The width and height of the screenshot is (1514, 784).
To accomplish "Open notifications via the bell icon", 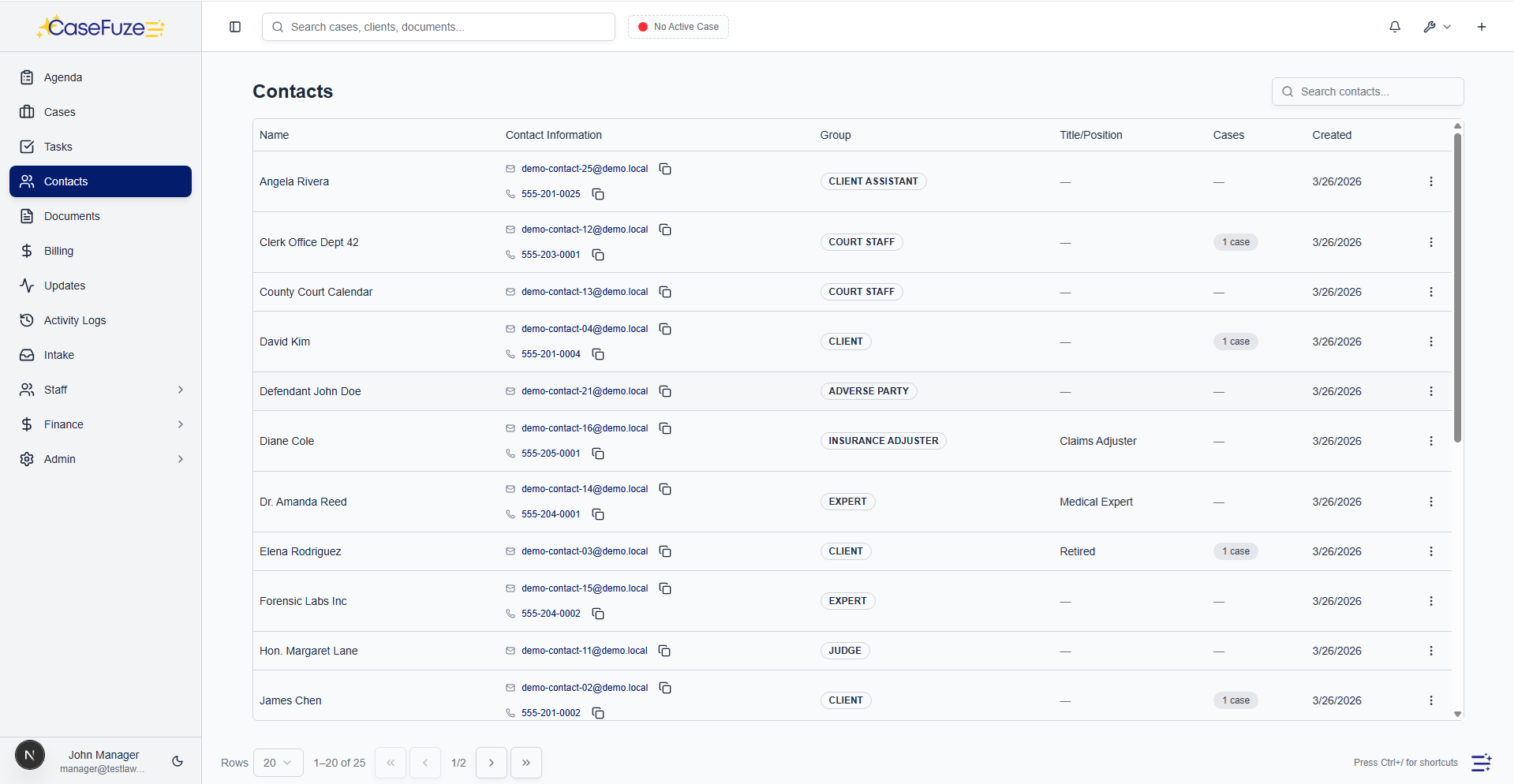I will coord(1394,26).
